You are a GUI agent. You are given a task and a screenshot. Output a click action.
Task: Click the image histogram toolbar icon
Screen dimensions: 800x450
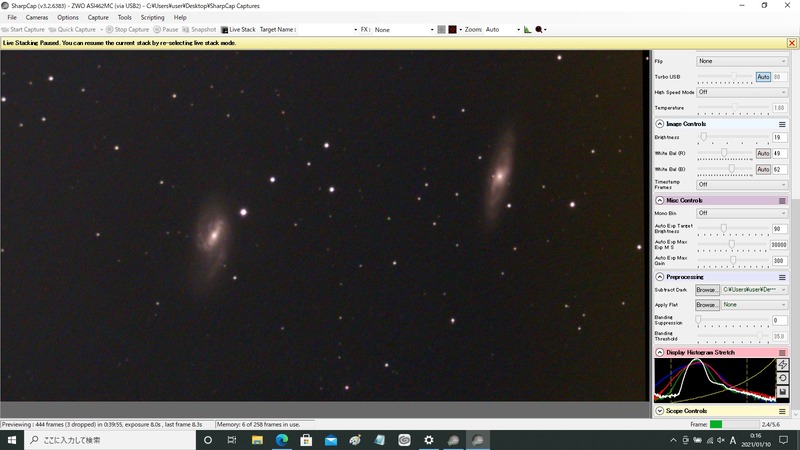[x=527, y=30]
